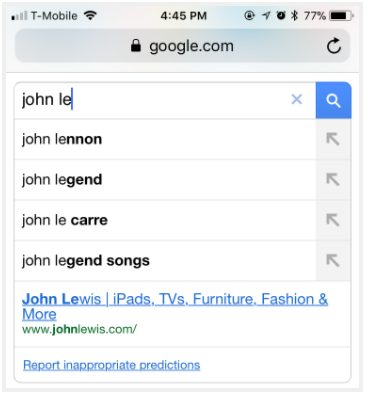This screenshot has height=394, width=368.
Task: Fill the search box using the john lennon arrow
Action: click(333, 139)
